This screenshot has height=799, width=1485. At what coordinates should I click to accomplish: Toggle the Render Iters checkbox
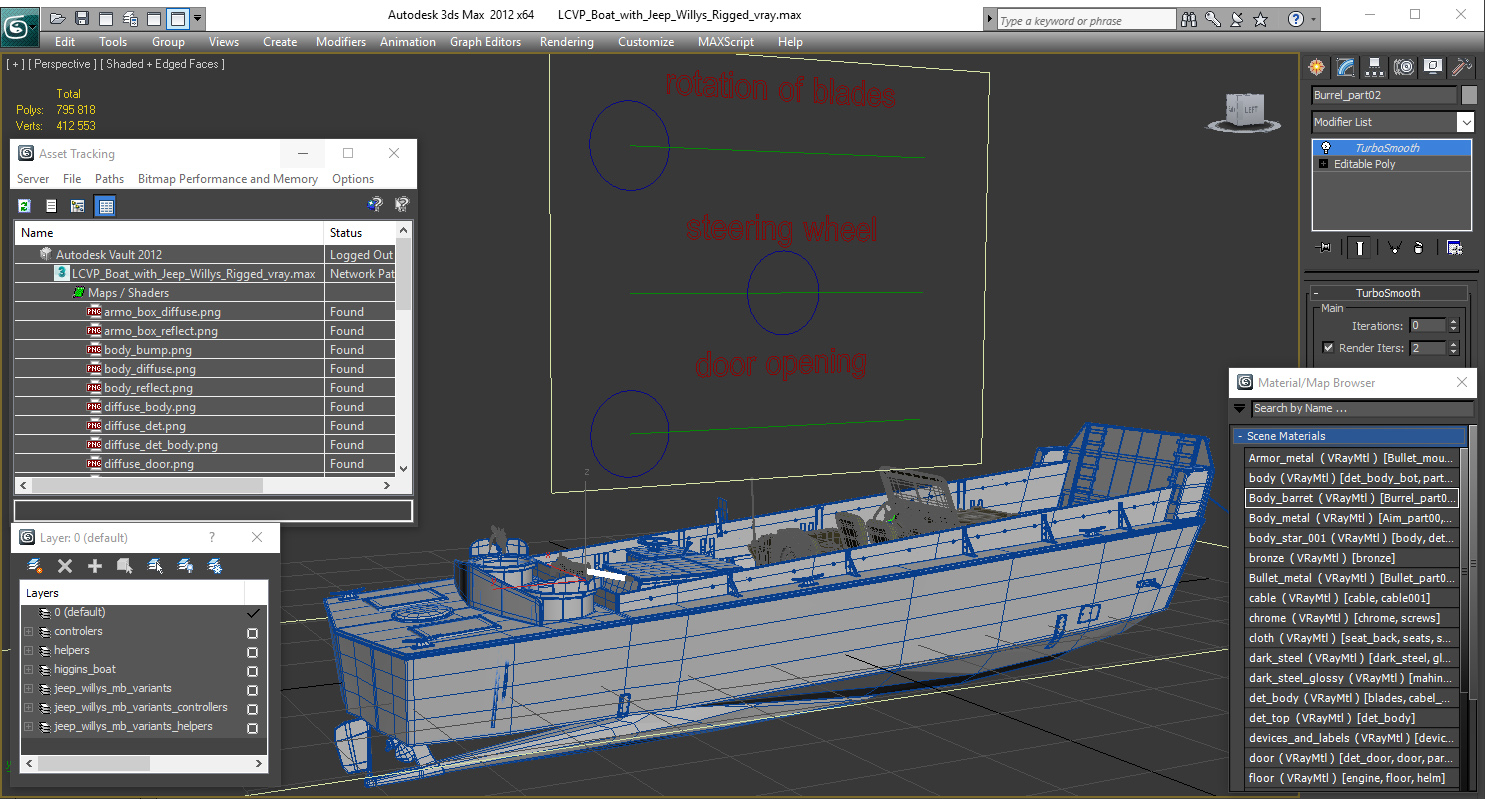coord(1328,348)
